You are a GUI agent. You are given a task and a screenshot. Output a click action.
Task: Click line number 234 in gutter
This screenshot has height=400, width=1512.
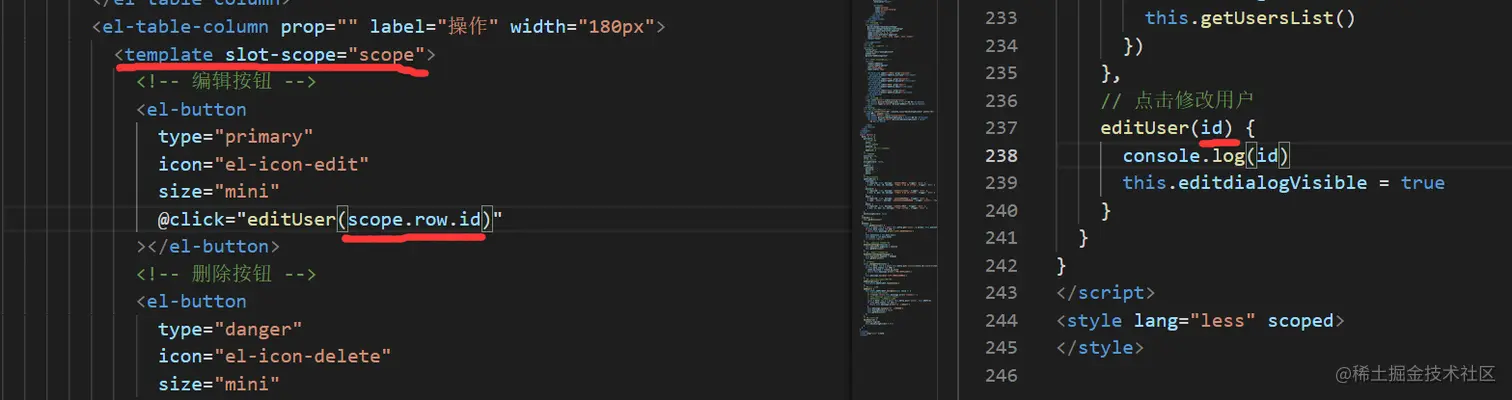1001,46
